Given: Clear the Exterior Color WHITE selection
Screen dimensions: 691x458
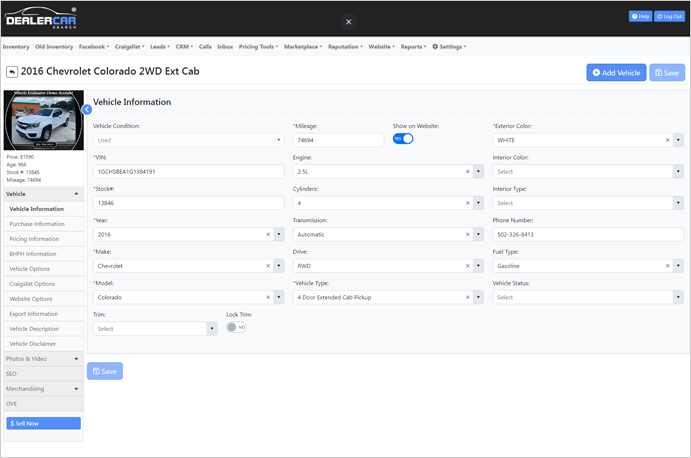Looking at the screenshot, I should coord(667,141).
